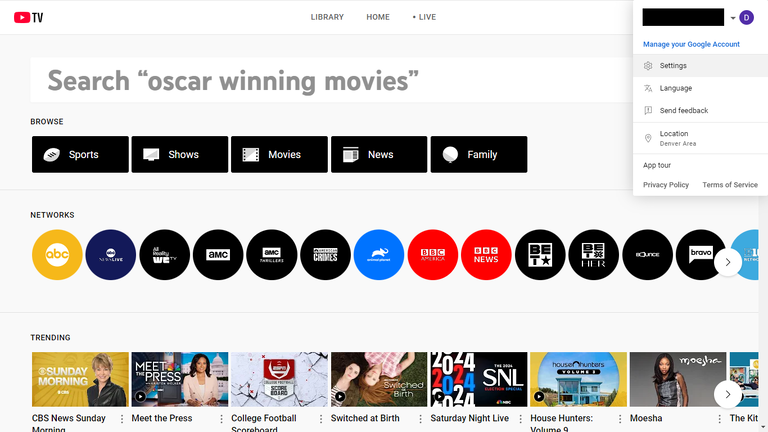Go to the Home tab
The width and height of the screenshot is (768, 432).
[x=378, y=17]
